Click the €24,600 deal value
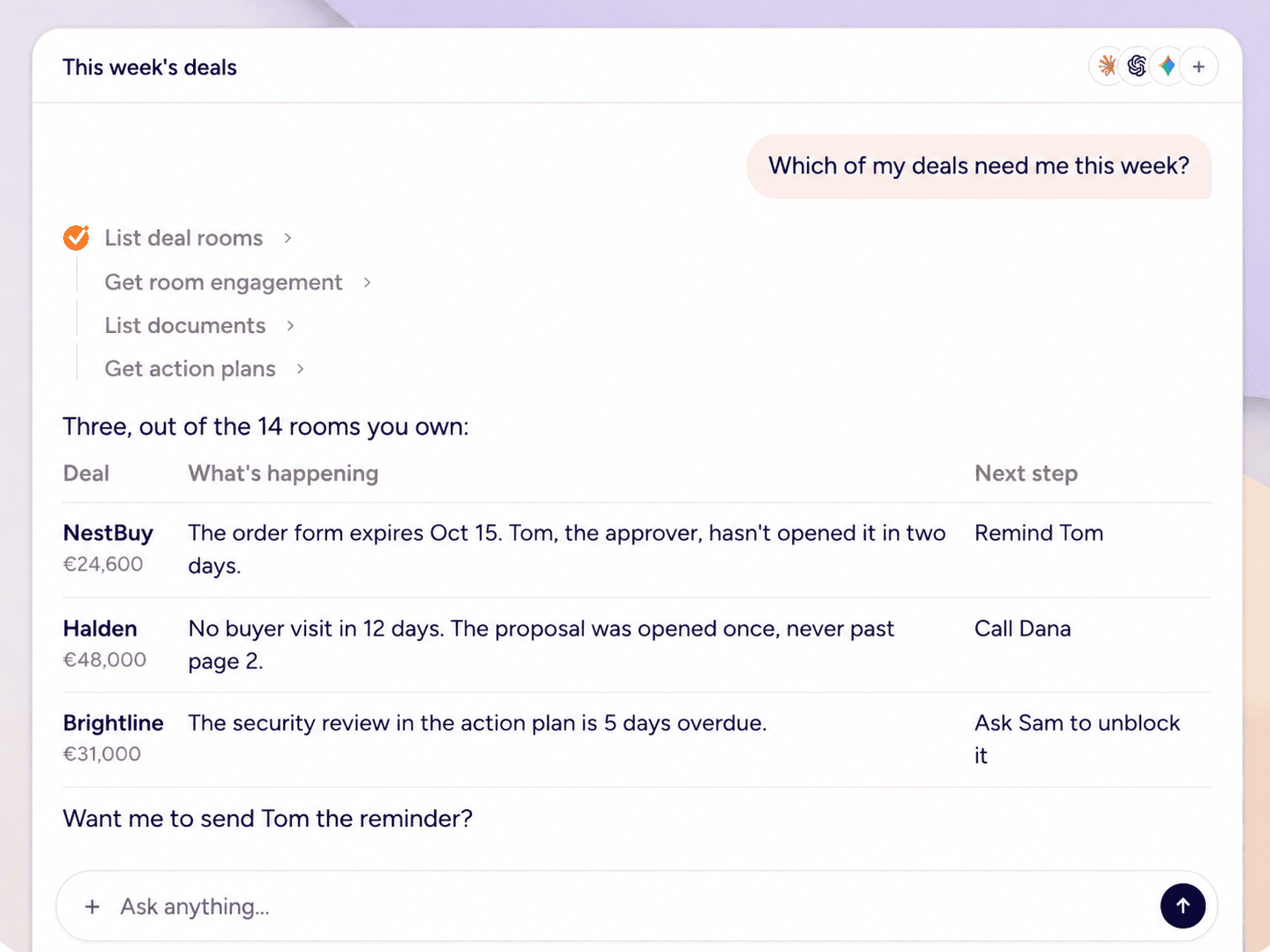The width and height of the screenshot is (1270, 952). [103, 564]
